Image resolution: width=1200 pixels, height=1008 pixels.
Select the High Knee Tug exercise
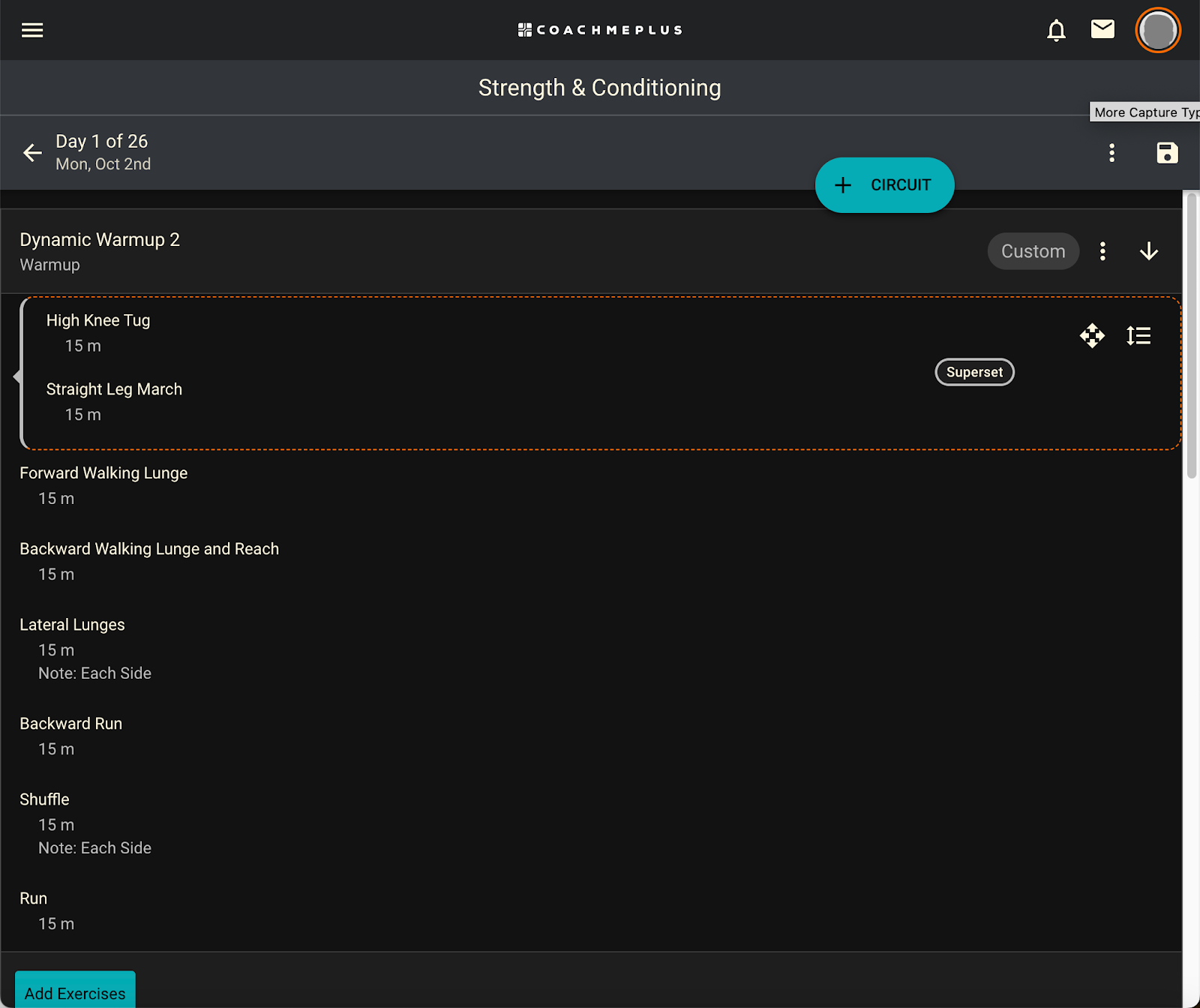click(x=98, y=320)
